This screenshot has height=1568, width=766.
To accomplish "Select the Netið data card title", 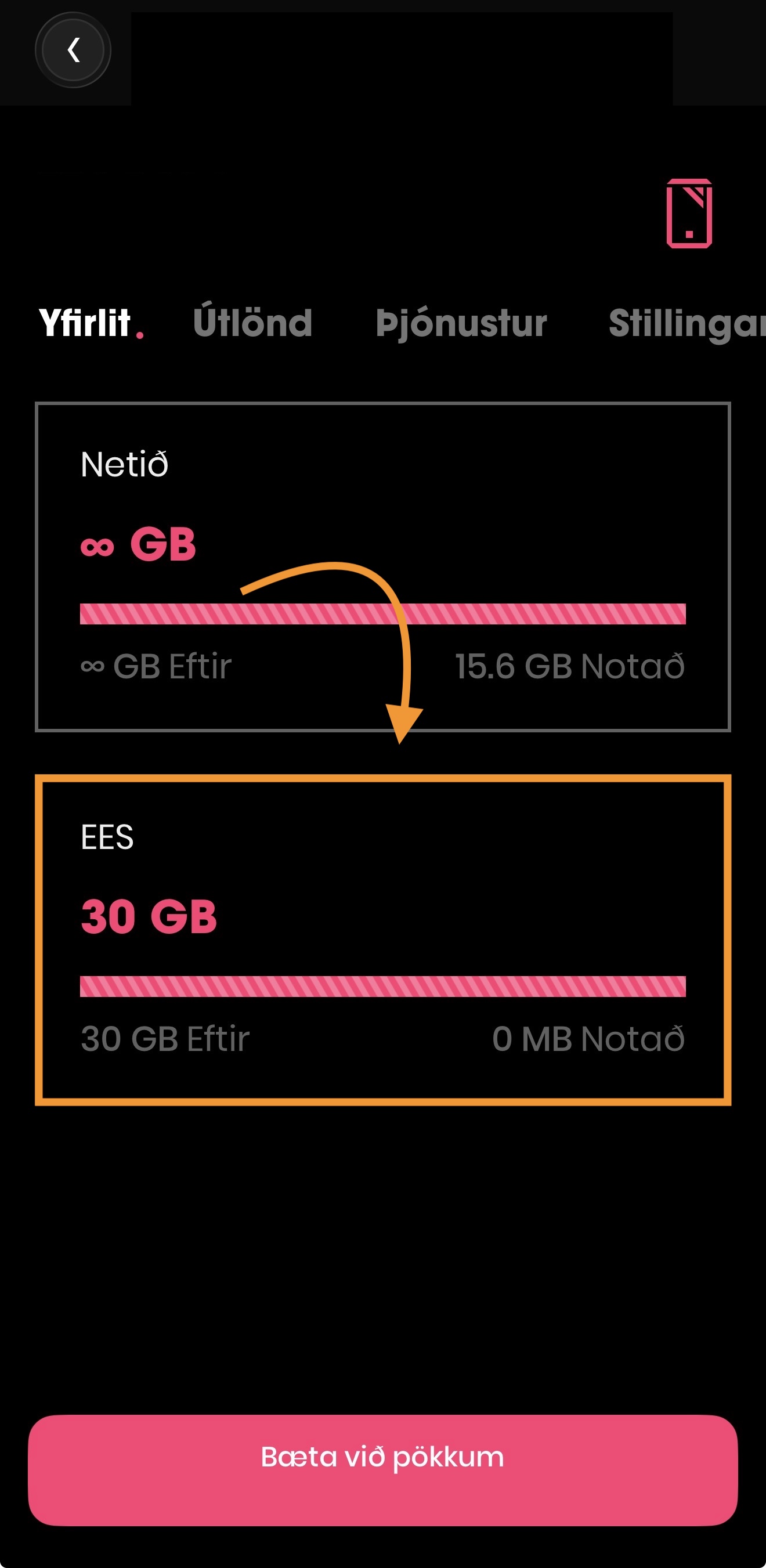I will pos(124,464).
